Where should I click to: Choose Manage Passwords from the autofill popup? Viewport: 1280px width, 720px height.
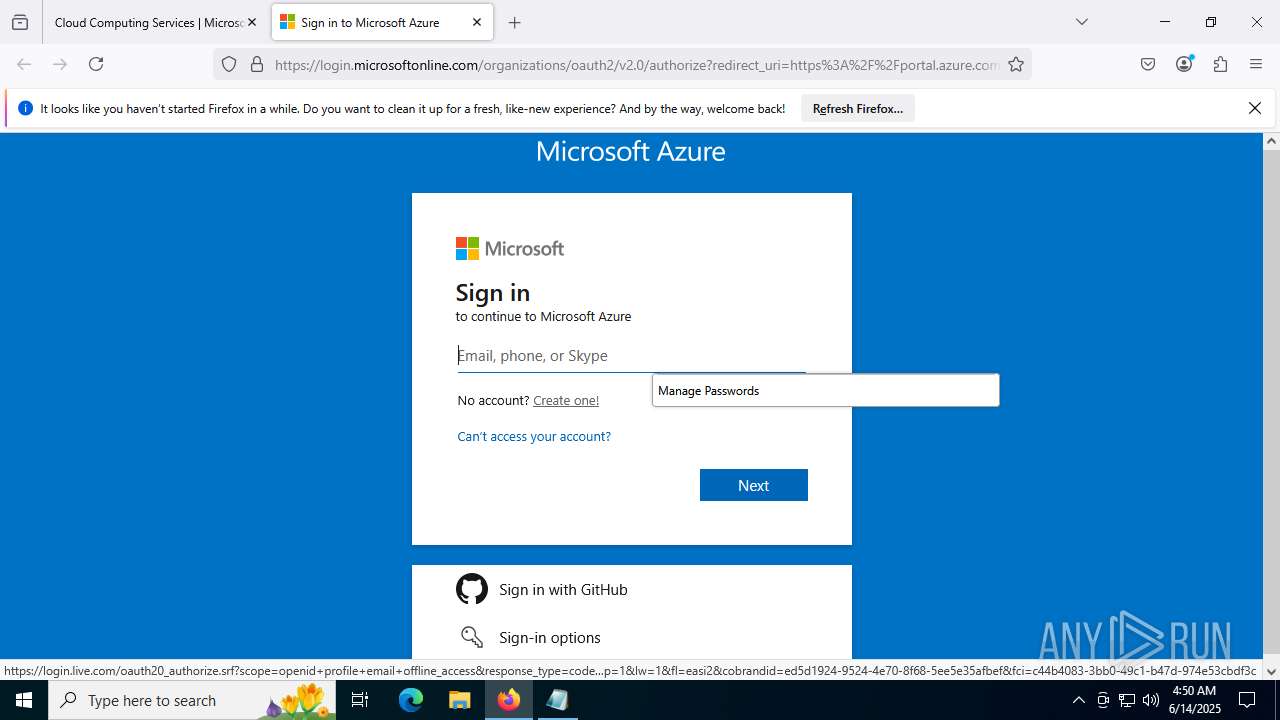(x=826, y=391)
